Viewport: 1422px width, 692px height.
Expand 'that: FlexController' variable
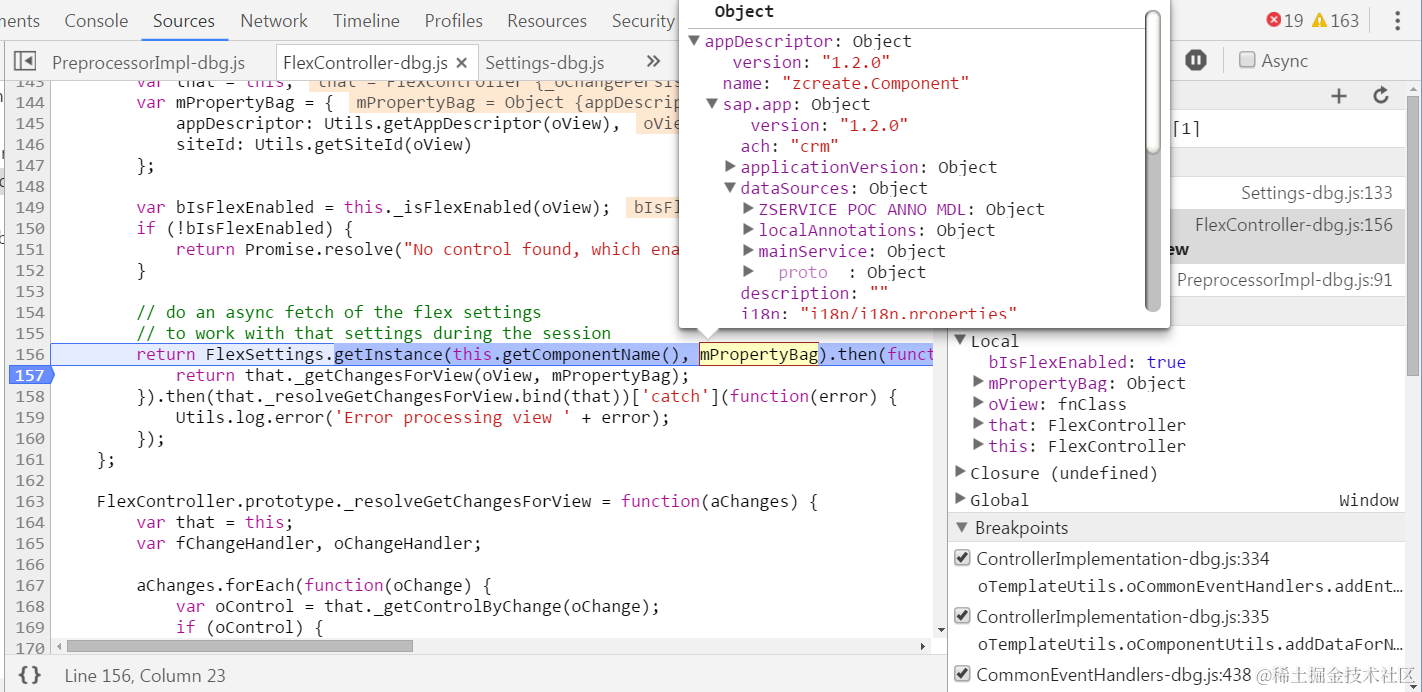tap(979, 425)
